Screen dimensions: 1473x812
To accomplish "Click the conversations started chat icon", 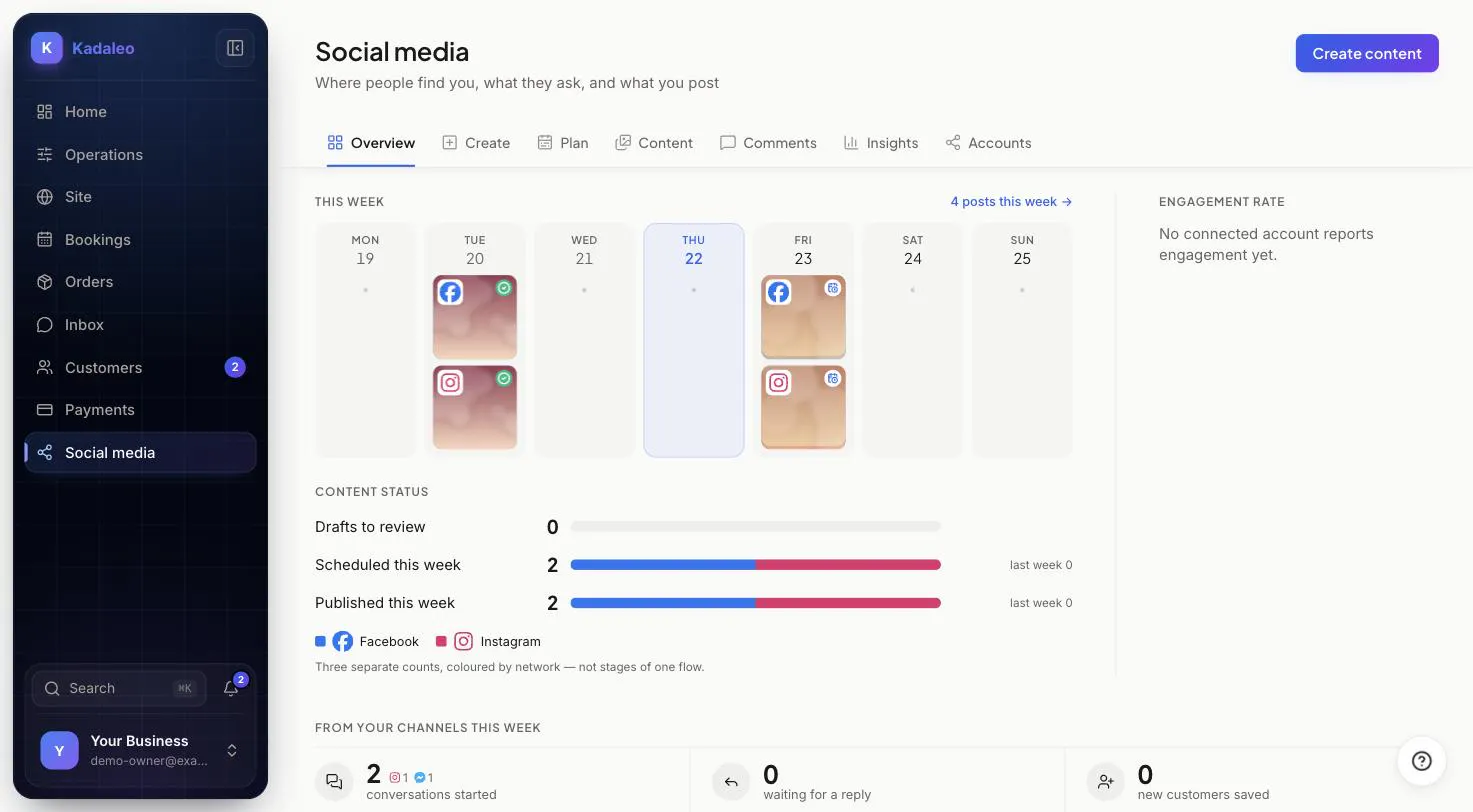I will click(334, 782).
